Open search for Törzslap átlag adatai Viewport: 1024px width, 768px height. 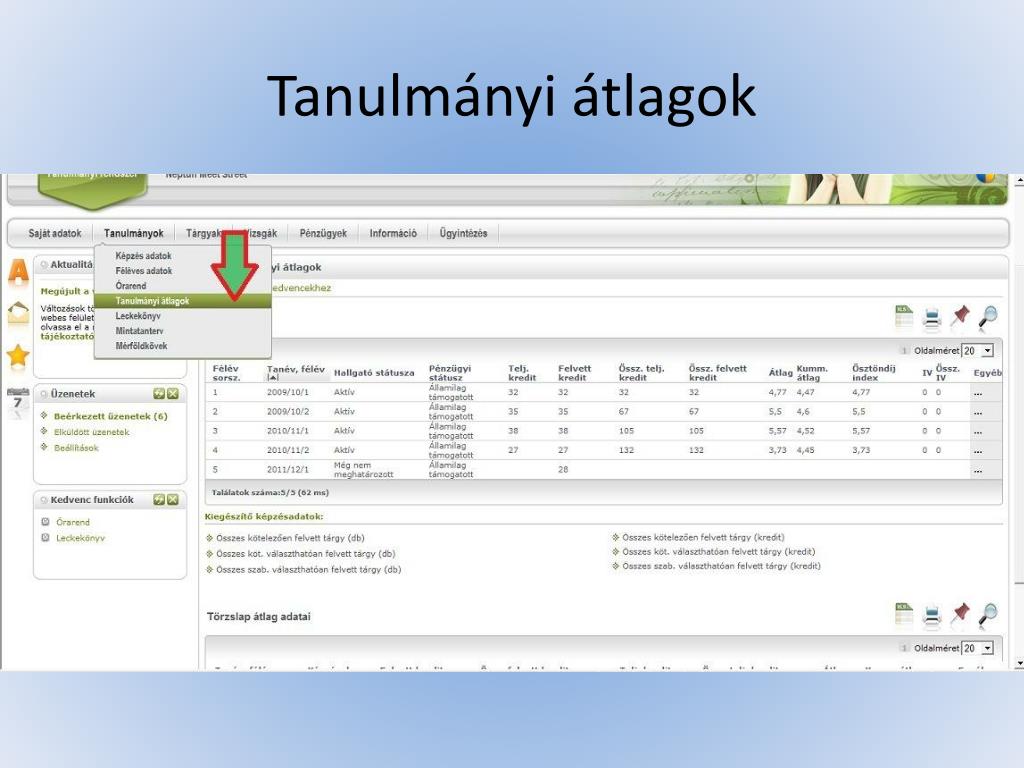pos(988,615)
